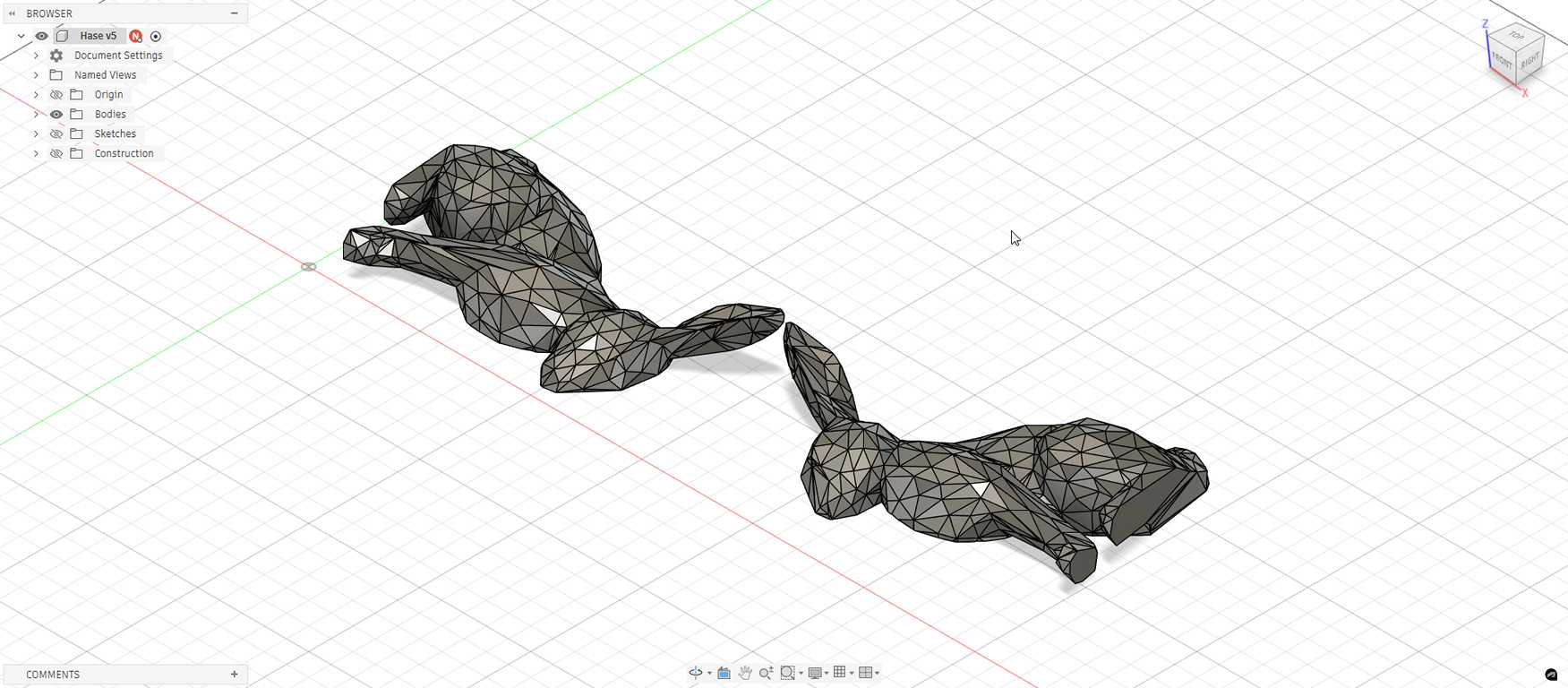The image size is (1568, 688).
Task: Expand the Sketches folder
Action: [36, 134]
